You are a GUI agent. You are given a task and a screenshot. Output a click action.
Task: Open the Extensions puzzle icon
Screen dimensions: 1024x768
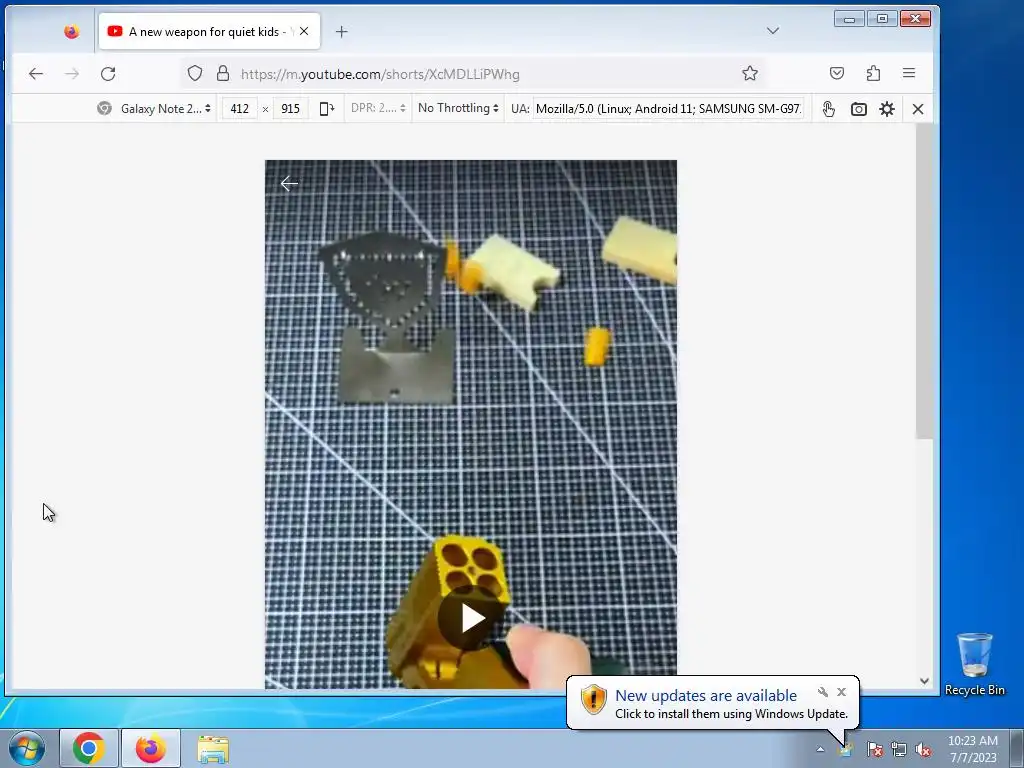click(873, 73)
